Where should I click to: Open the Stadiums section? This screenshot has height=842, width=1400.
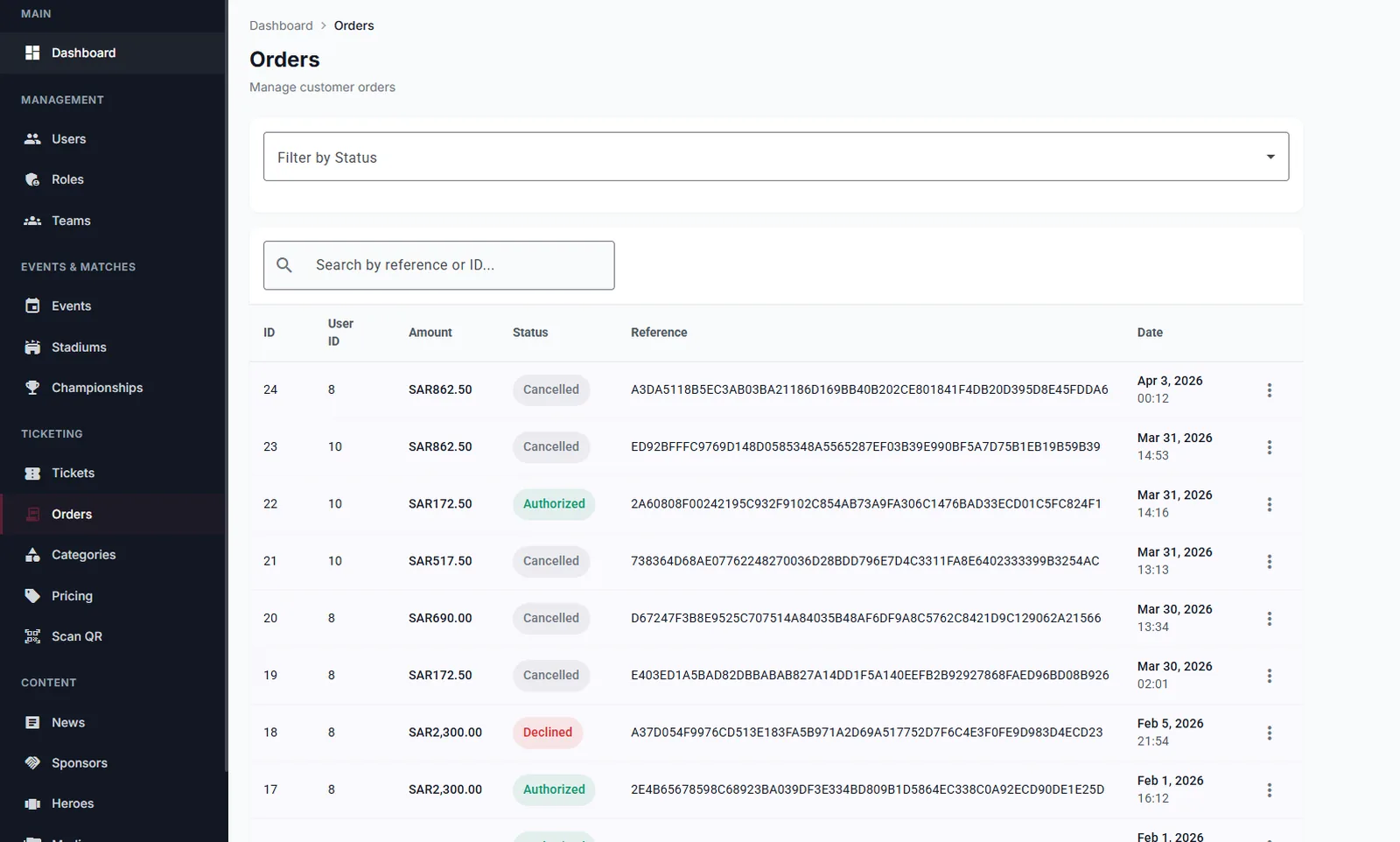114,347
